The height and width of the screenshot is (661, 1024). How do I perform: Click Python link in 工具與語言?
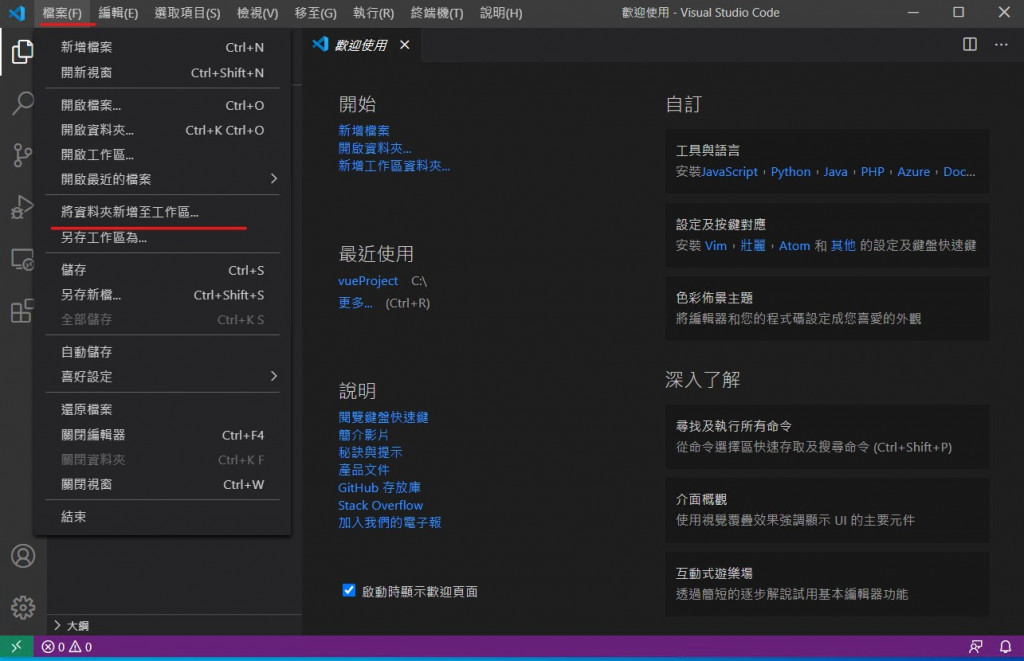(x=790, y=172)
